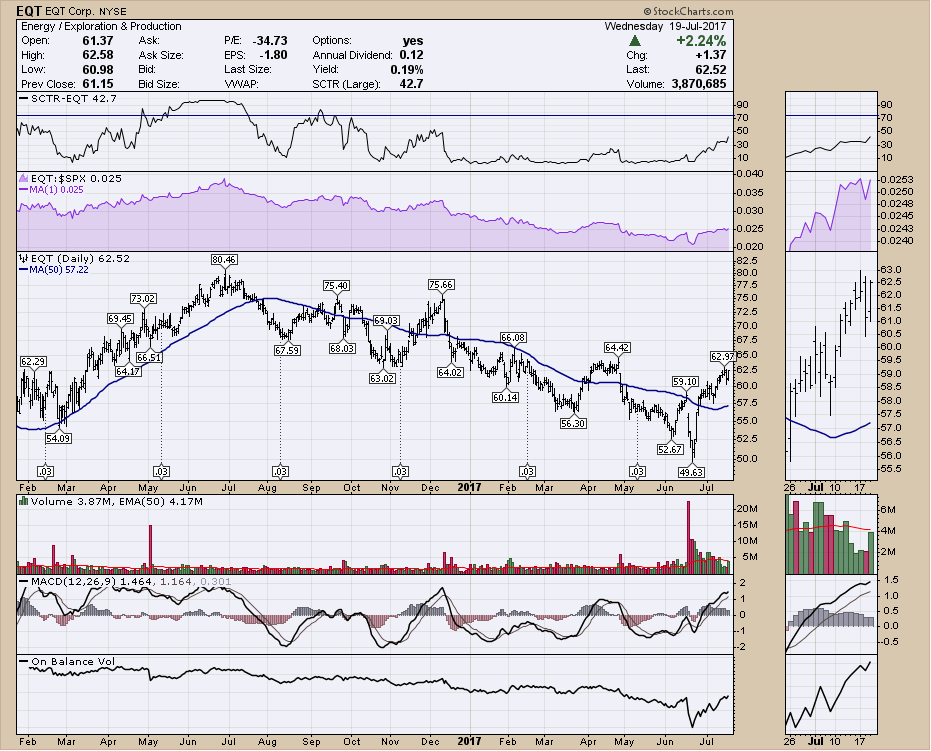
Task: Click the 75.40 September peak label
Action: (x=336, y=286)
